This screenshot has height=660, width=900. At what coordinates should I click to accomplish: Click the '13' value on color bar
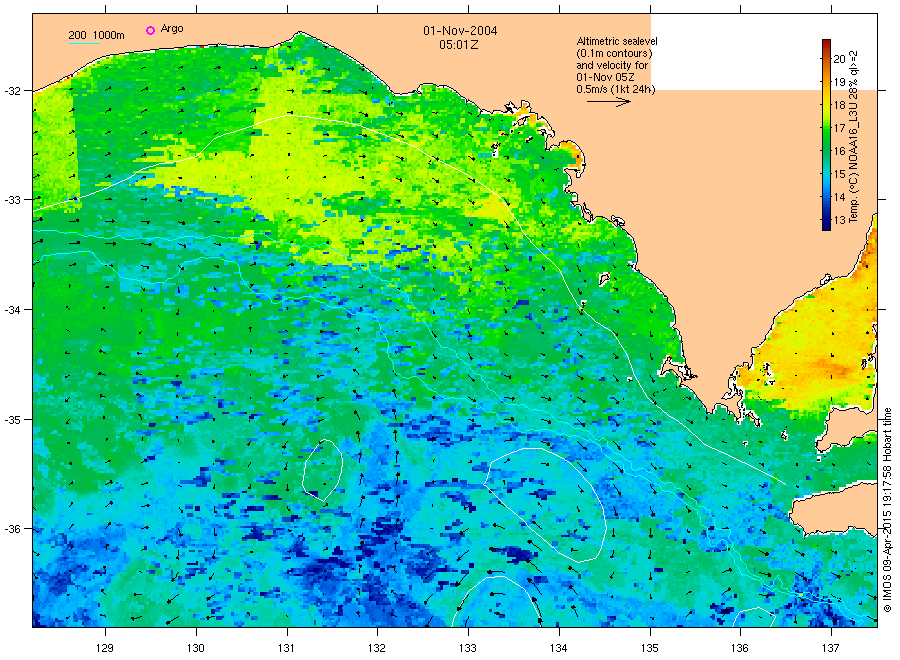[840, 220]
